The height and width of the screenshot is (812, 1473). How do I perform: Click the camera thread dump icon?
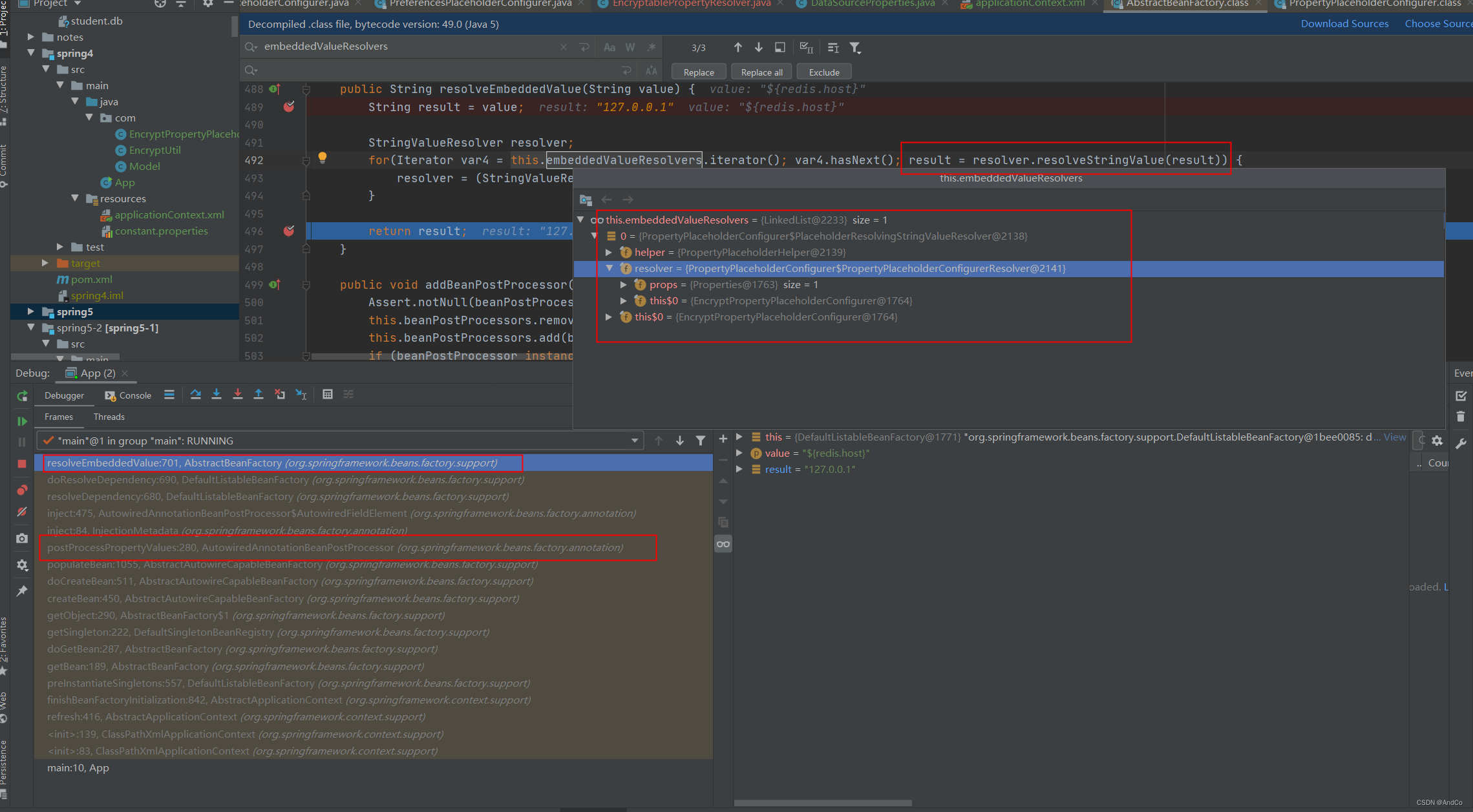coord(22,538)
